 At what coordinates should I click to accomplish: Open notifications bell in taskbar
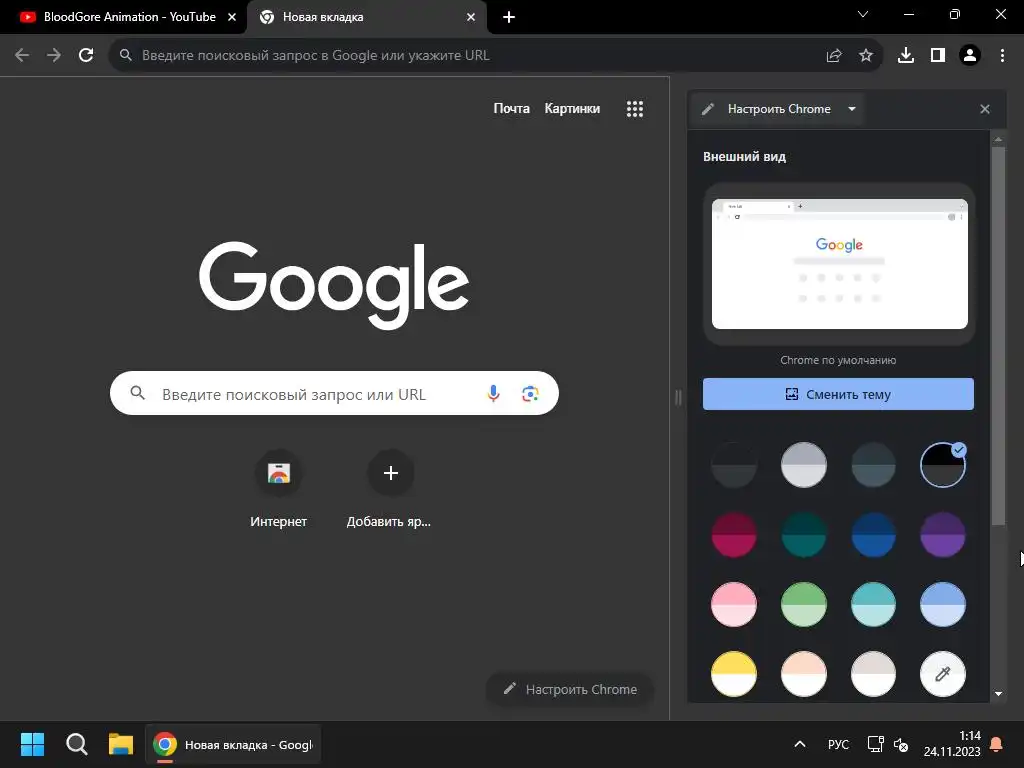click(997, 744)
